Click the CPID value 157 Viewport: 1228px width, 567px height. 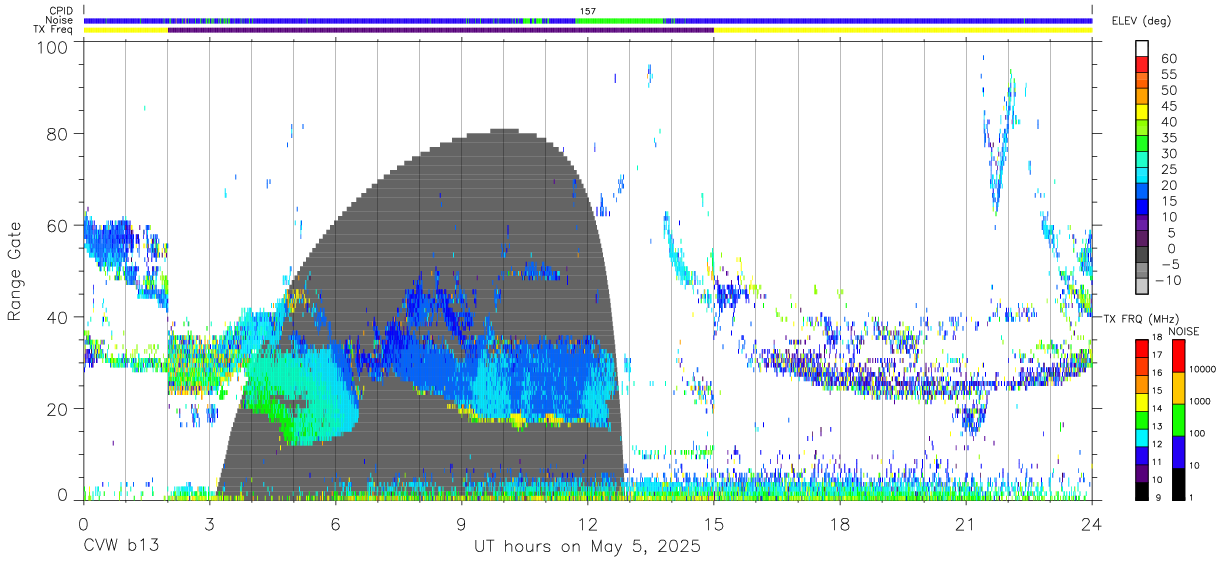tap(587, 11)
